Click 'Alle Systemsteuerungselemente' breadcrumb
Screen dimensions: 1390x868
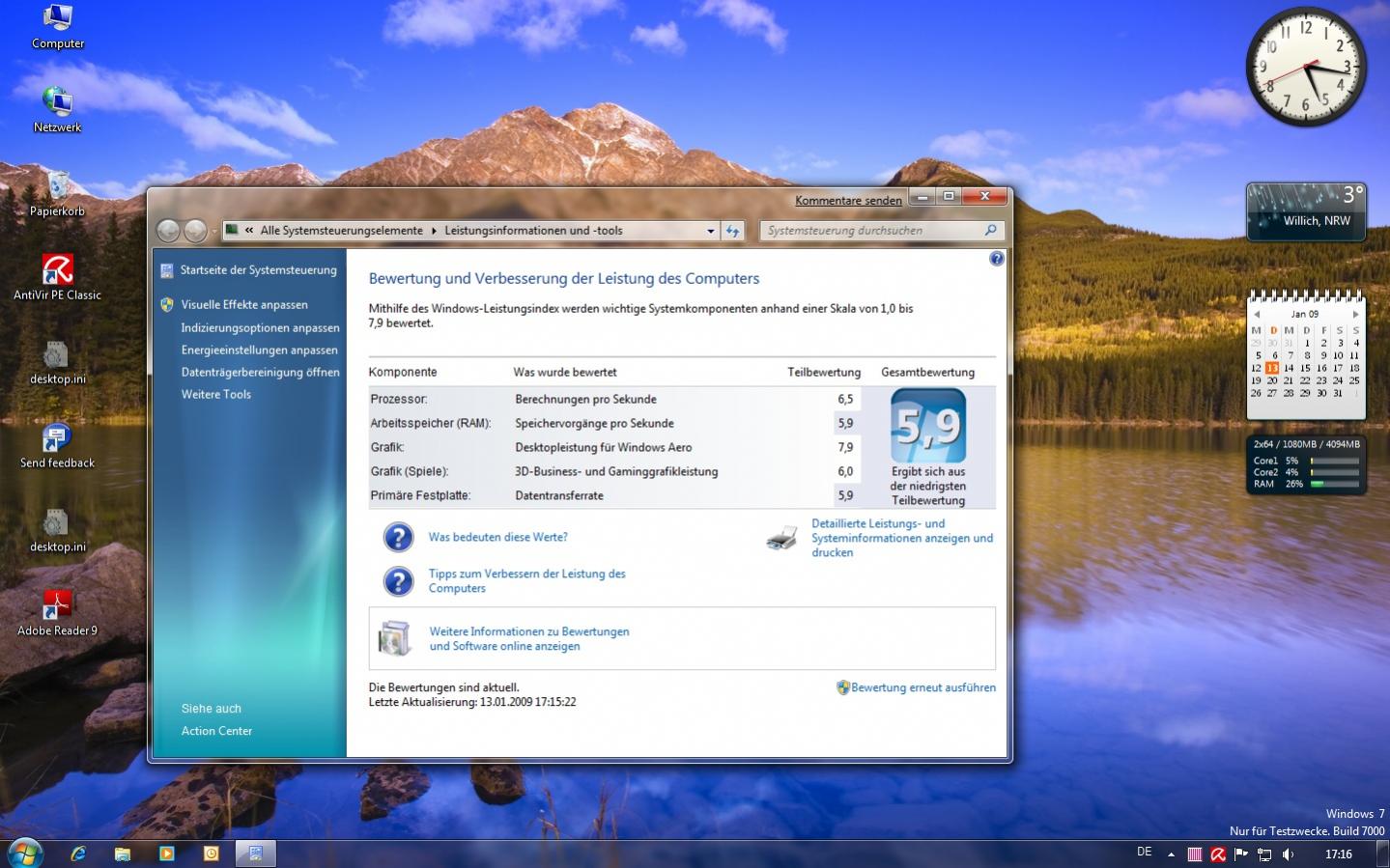point(341,231)
